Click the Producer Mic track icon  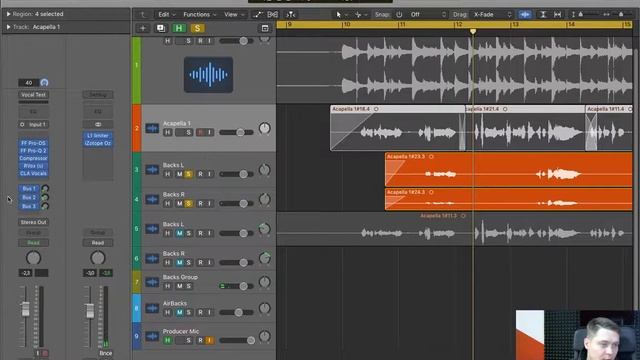click(x=152, y=336)
